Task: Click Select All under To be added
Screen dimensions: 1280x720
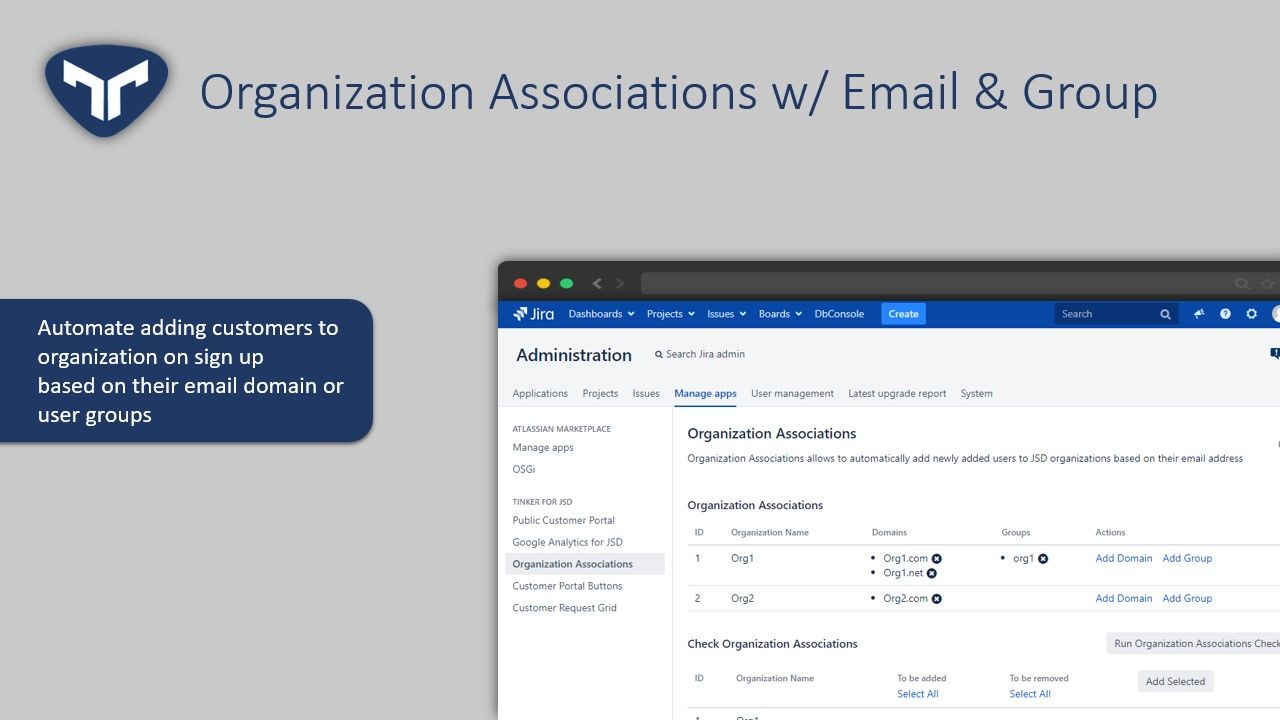Action: point(917,694)
